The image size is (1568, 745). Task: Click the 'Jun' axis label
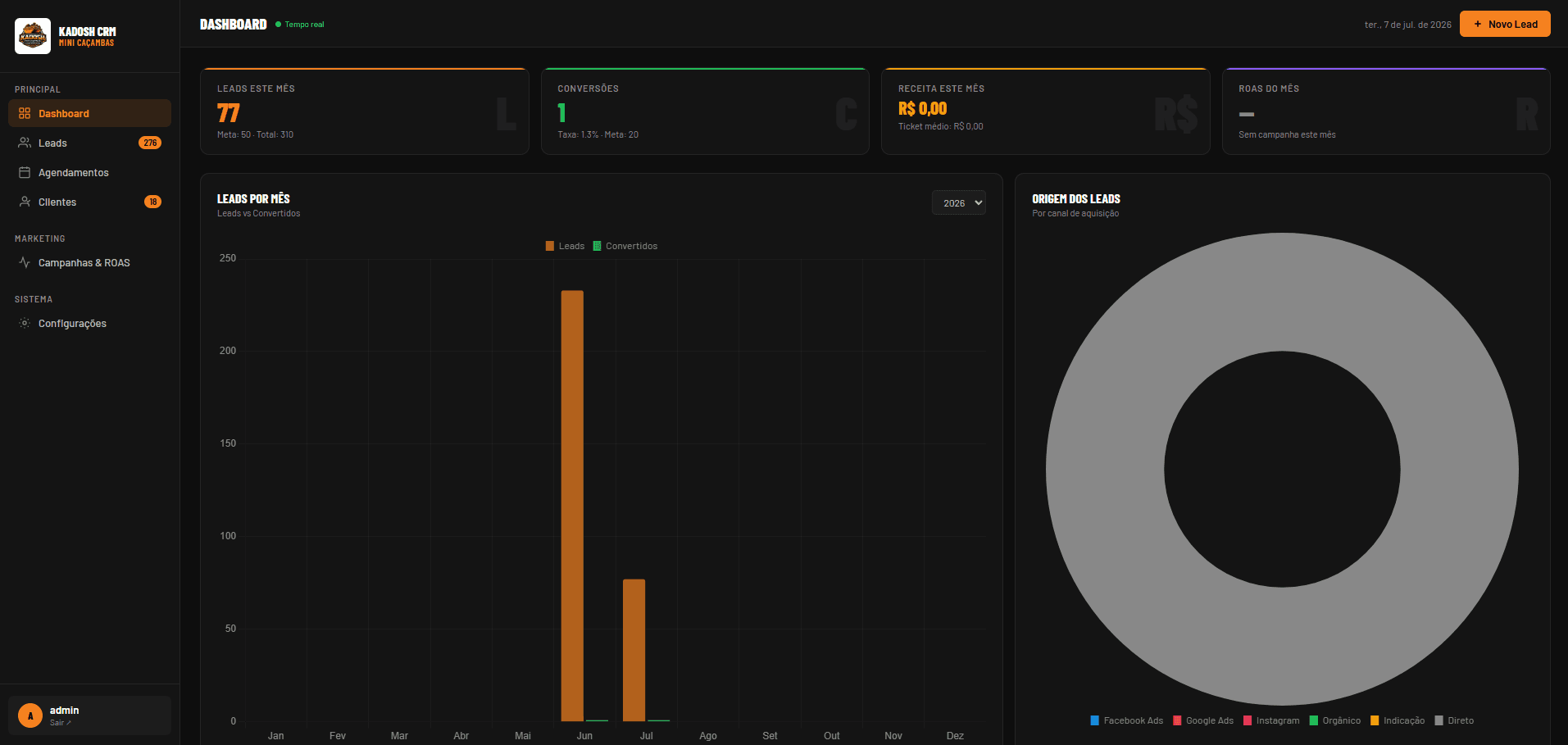[584, 736]
